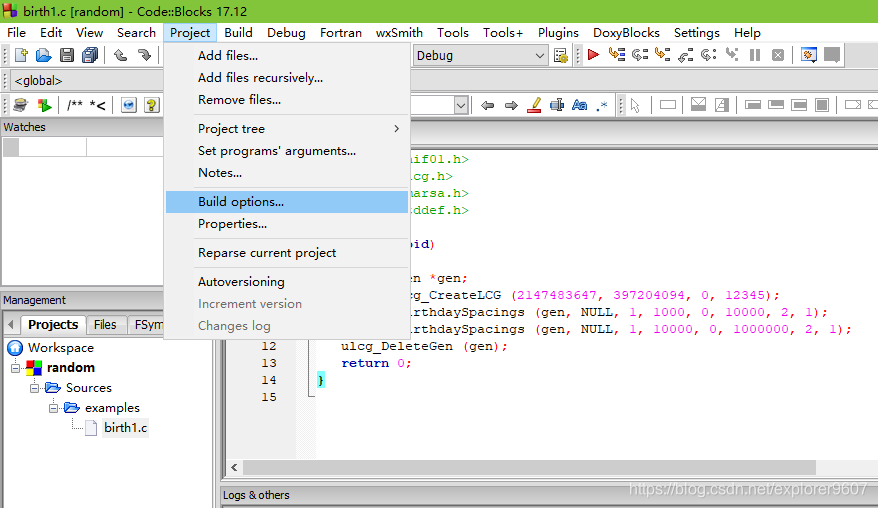The image size is (878, 508).
Task: Toggle regex search with the .* icon
Action: pos(602,105)
